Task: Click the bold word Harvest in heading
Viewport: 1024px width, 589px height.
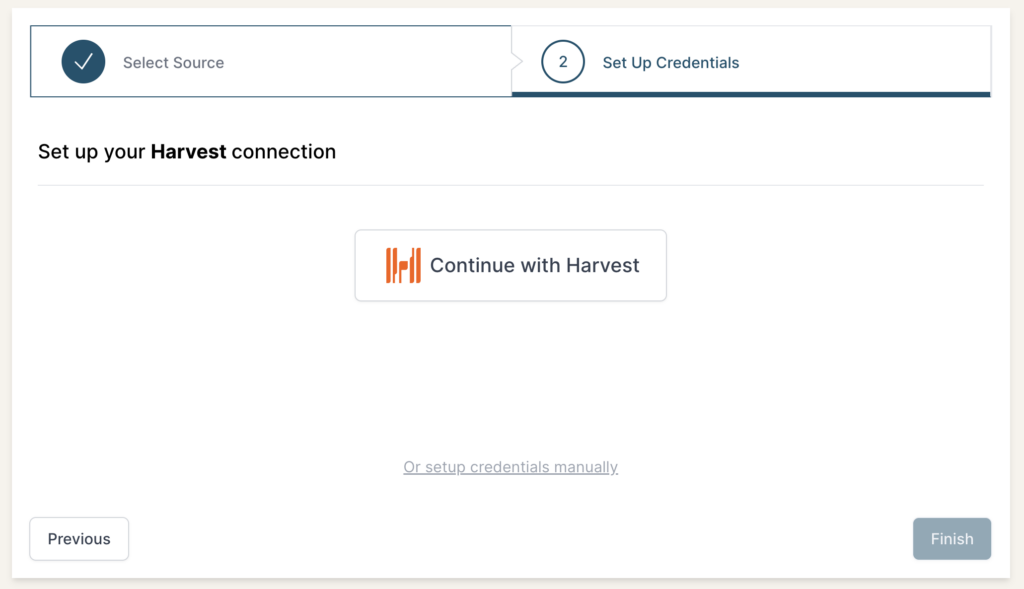Action: pos(188,152)
